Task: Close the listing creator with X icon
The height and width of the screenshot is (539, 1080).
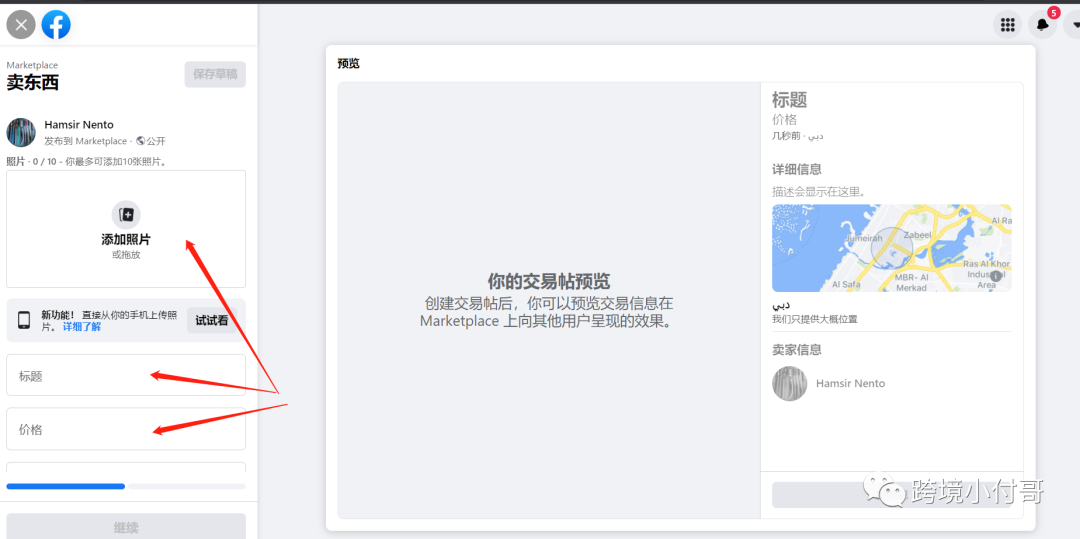Action: 21,25
